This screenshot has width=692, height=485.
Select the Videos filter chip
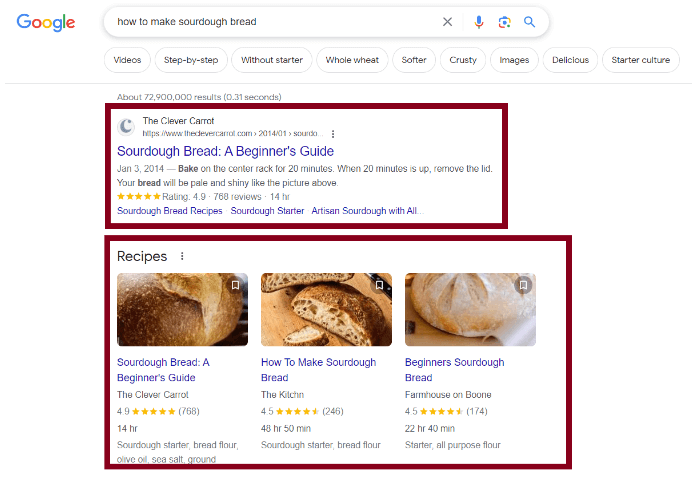[127, 60]
